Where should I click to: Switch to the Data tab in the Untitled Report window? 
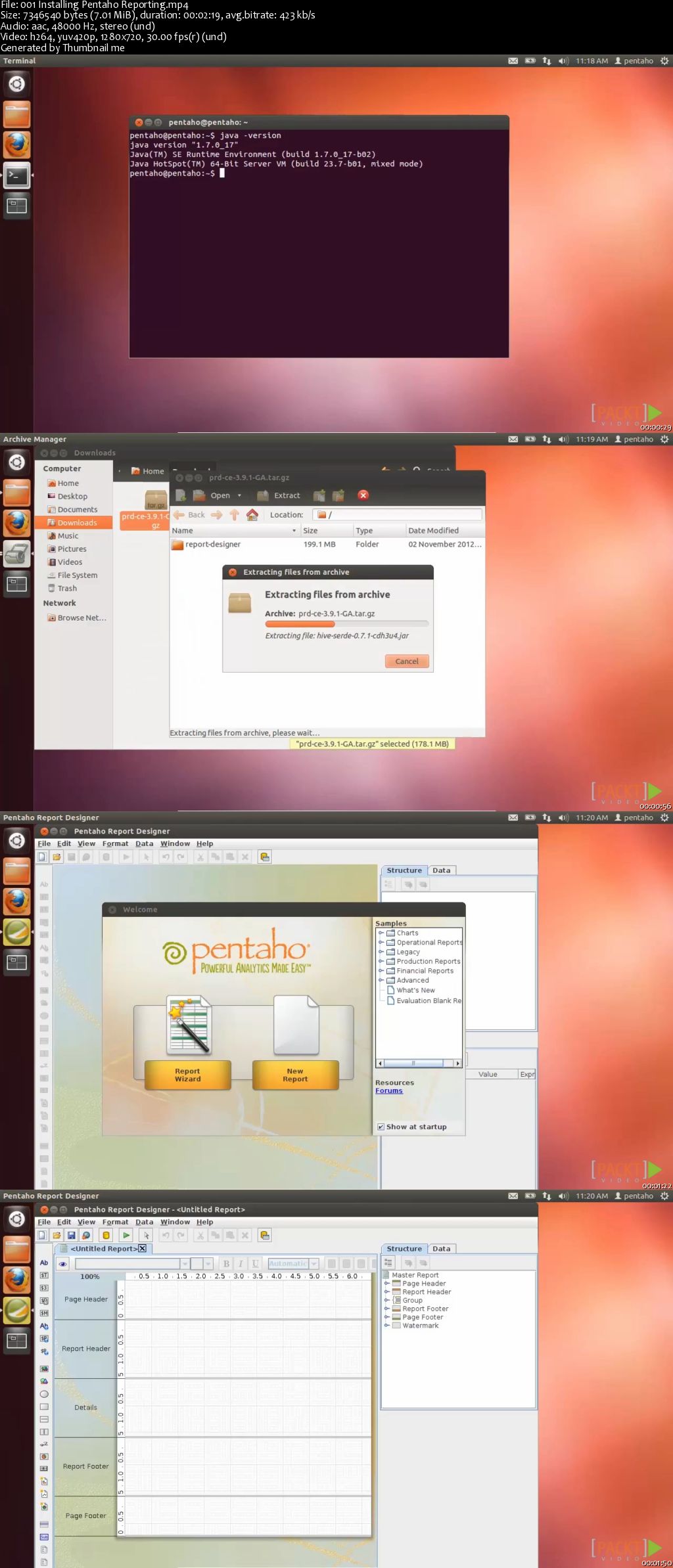(442, 1249)
